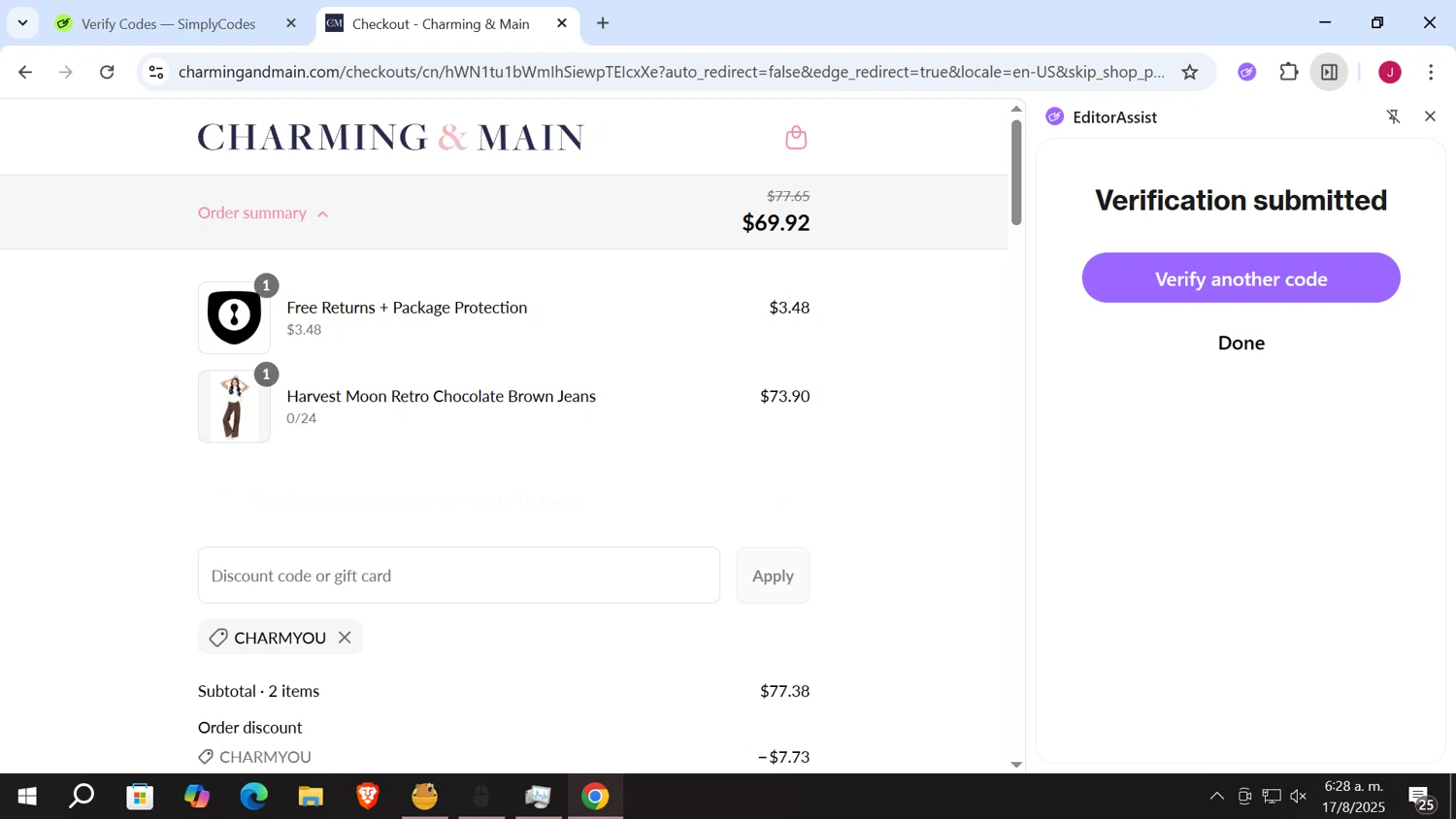Show hidden system tray icons
1456x819 pixels.
pyautogui.click(x=1216, y=797)
